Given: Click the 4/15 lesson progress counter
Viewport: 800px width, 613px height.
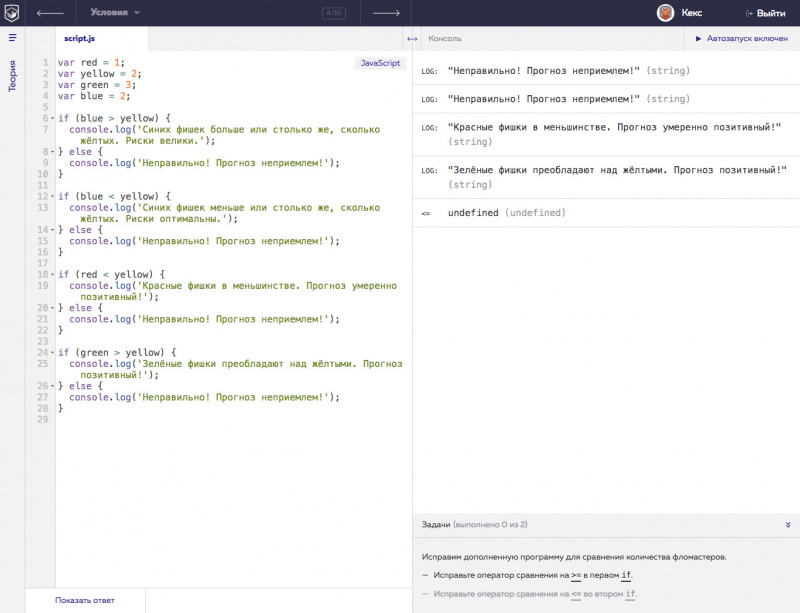Looking at the screenshot, I should point(333,13).
